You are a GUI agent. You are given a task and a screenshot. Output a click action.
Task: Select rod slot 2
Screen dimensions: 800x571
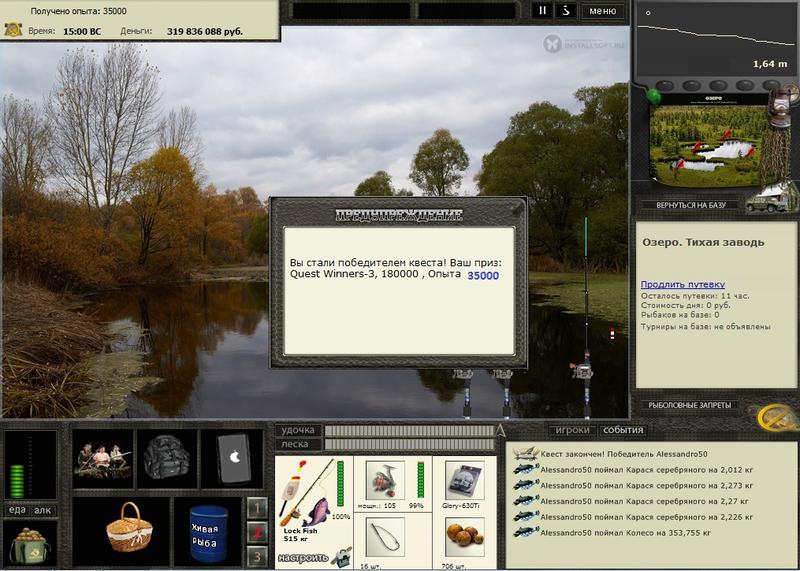point(257,532)
